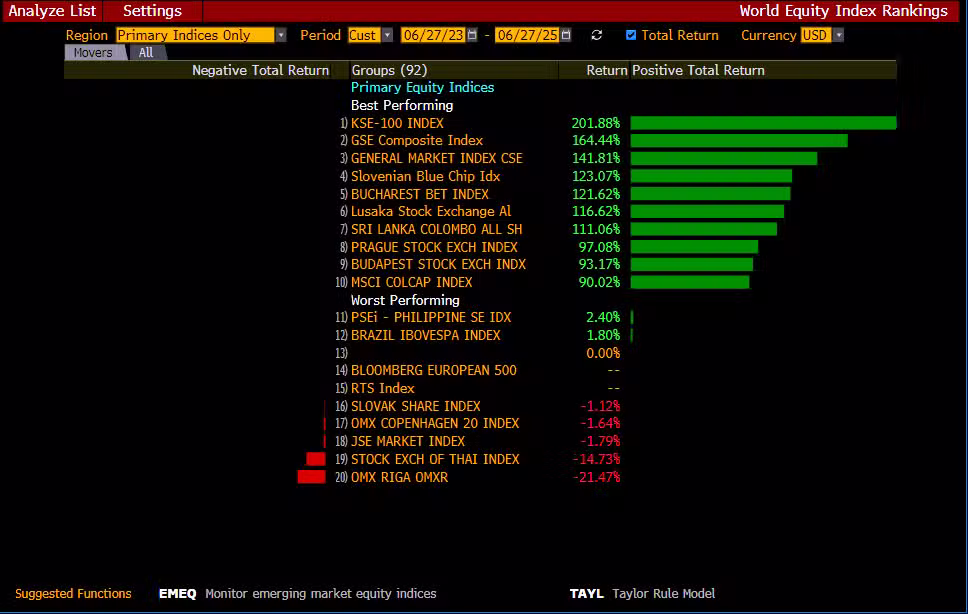Click the Groups (92) column header
The image size is (968, 614).
pyautogui.click(x=389, y=70)
